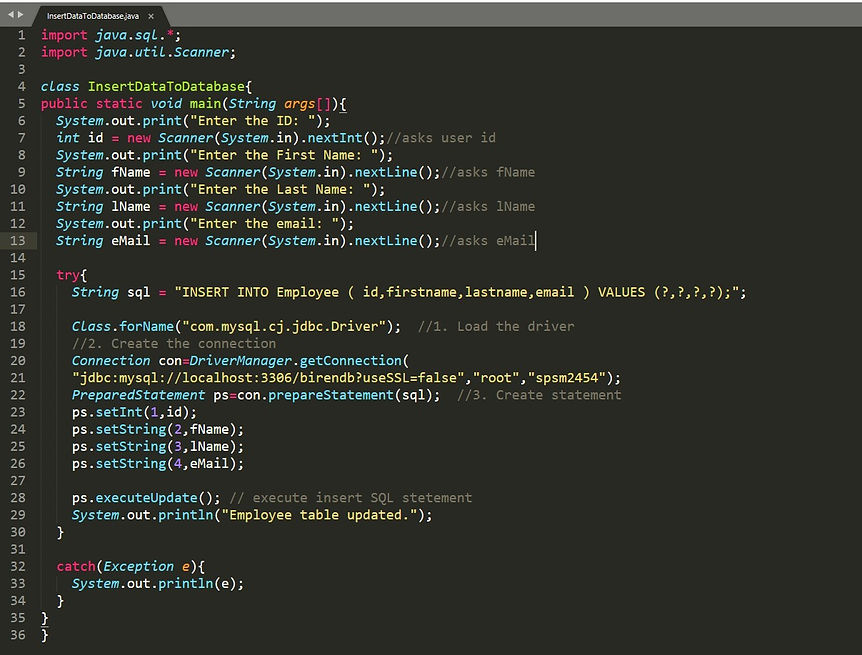Click '//1. Load the driver' comment
The image size is (862, 655).
(x=496, y=327)
